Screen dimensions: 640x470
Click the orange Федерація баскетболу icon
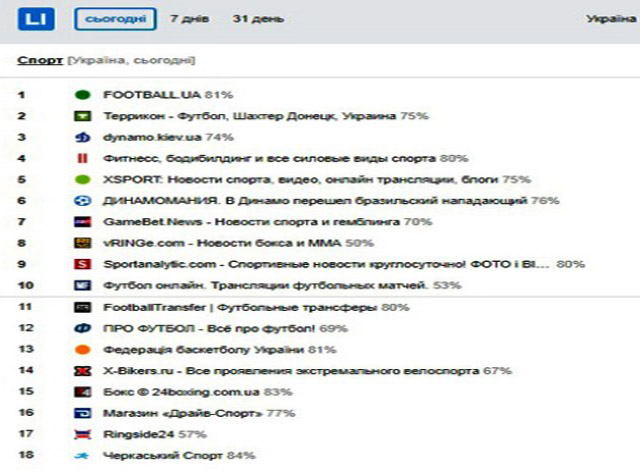pyautogui.click(x=82, y=350)
